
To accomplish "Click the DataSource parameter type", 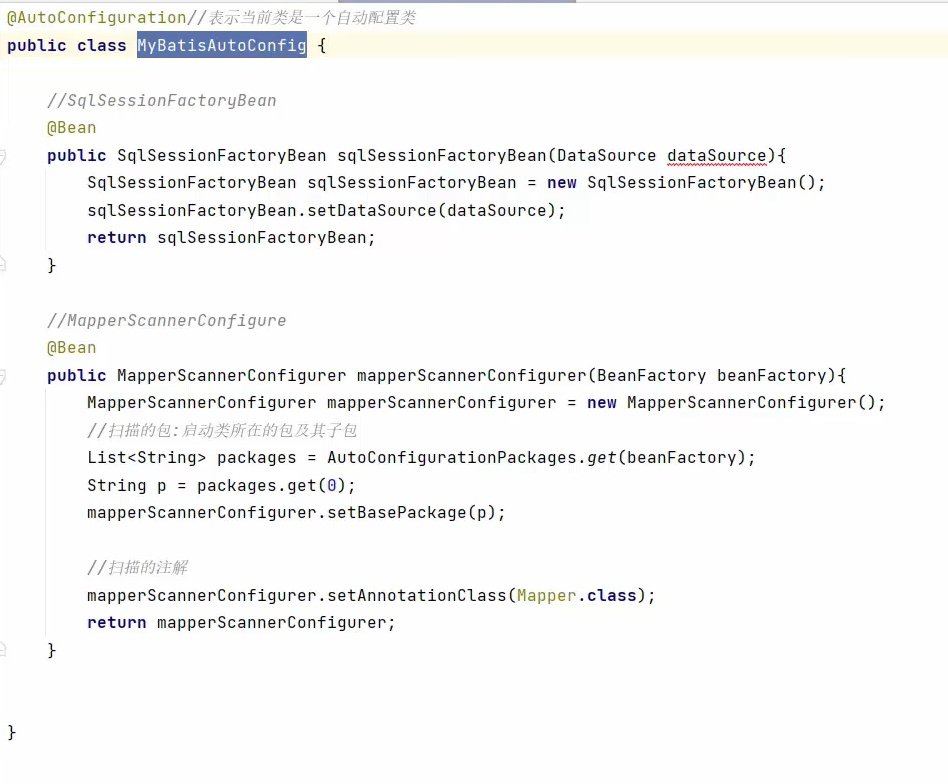I will 606,155.
